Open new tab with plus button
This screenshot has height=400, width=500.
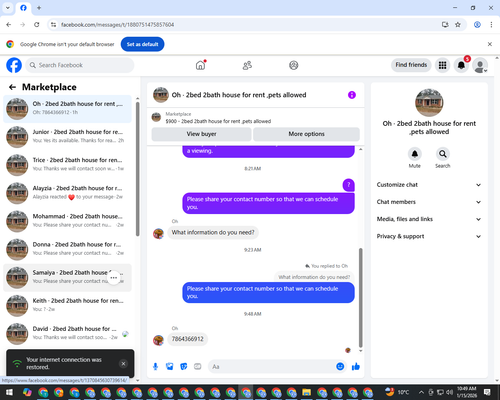point(39,8)
